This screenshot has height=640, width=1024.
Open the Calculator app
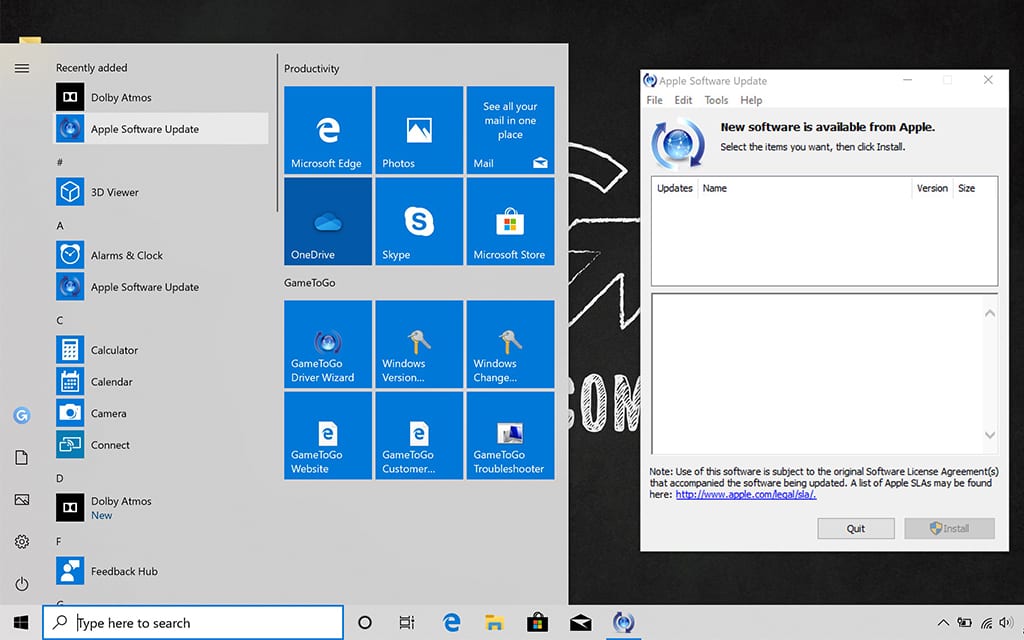(161, 350)
